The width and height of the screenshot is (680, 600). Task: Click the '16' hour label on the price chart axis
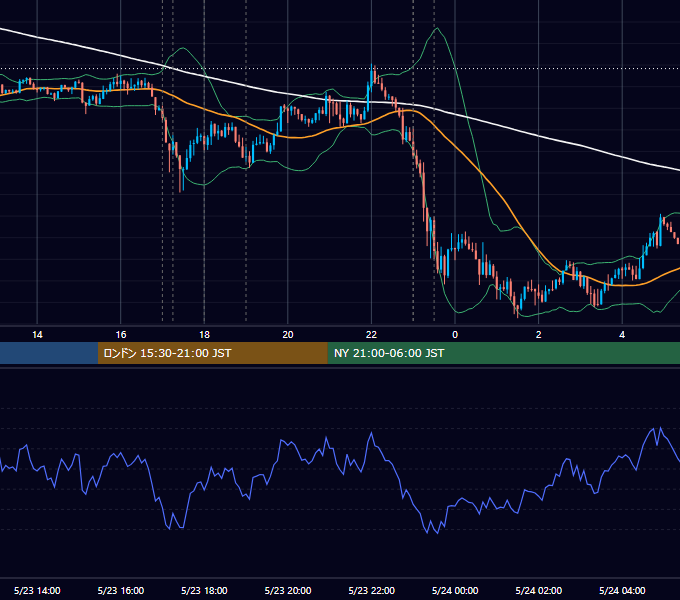(121, 335)
